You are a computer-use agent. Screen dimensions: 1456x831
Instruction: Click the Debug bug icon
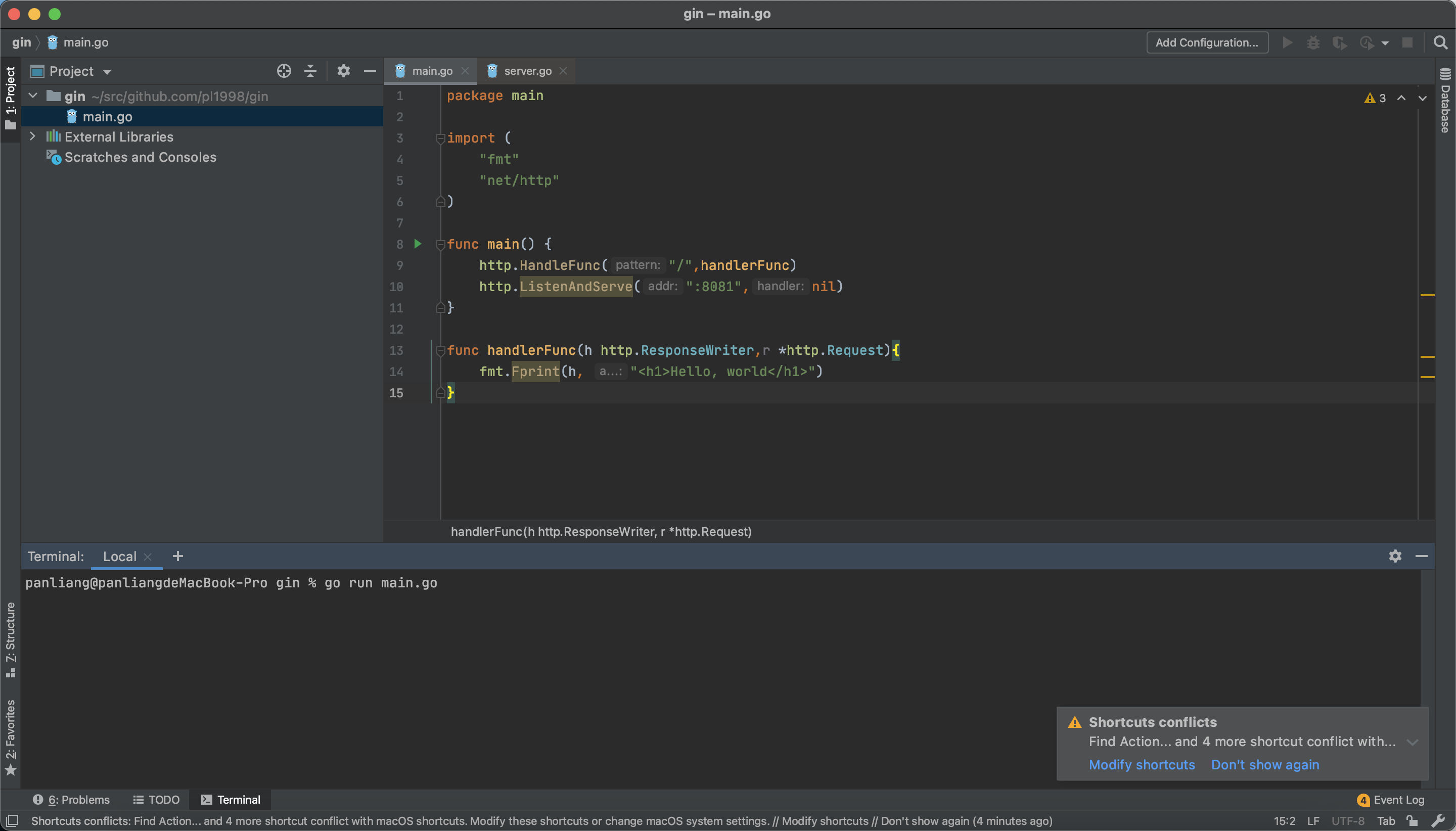[1313, 43]
